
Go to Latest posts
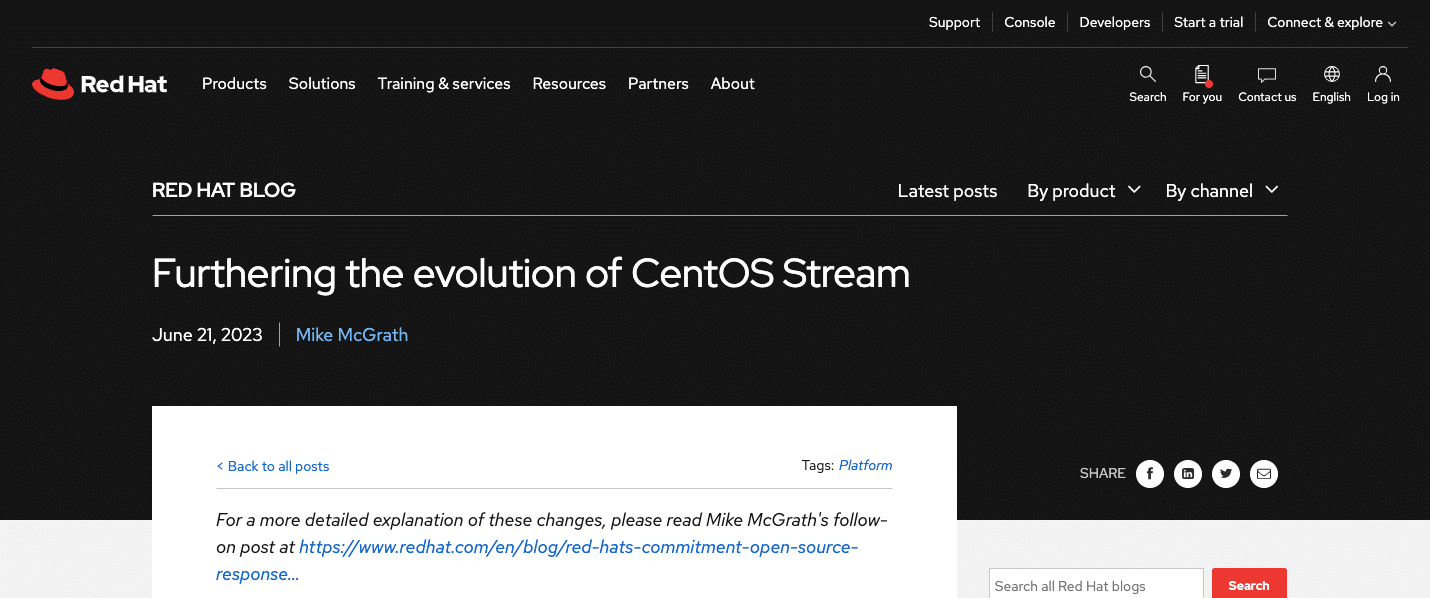[x=947, y=190]
